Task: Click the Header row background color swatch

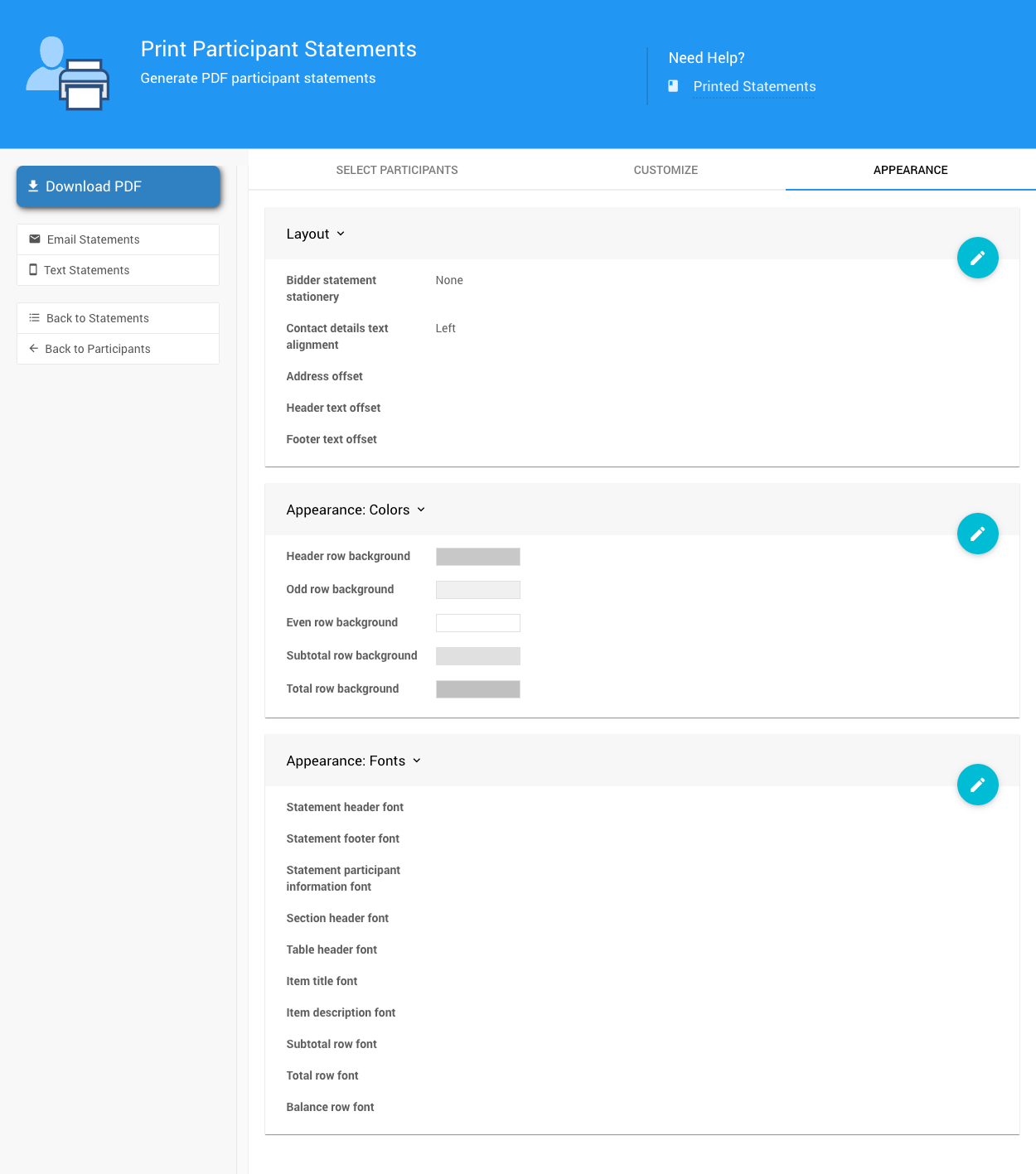Action: tap(478, 557)
